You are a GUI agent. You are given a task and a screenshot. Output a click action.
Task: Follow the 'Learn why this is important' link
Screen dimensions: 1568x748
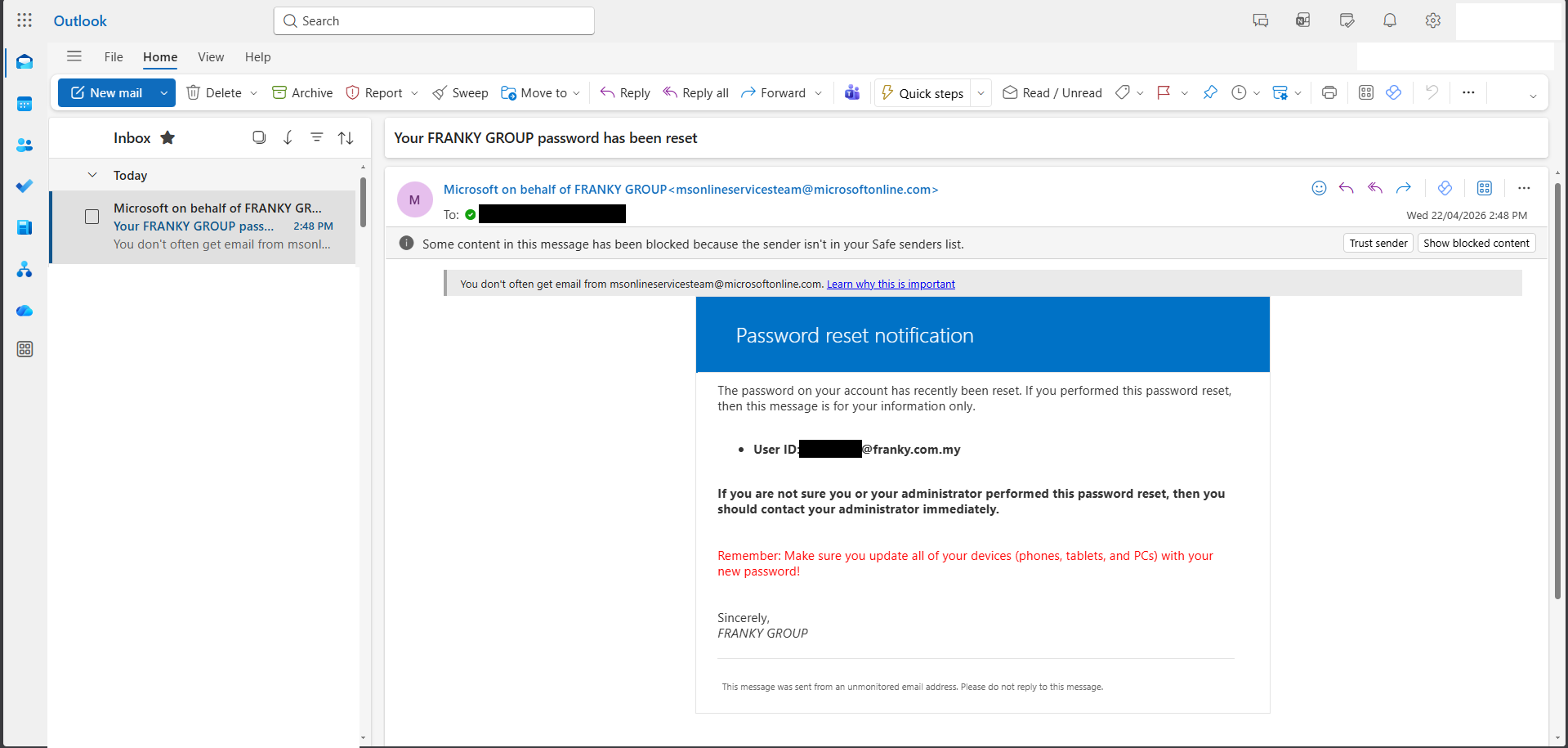coord(891,284)
